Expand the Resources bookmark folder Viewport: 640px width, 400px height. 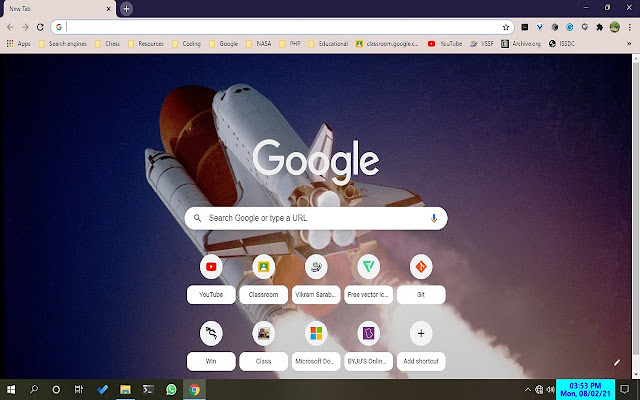pyautogui.click(x=146, y=44)
